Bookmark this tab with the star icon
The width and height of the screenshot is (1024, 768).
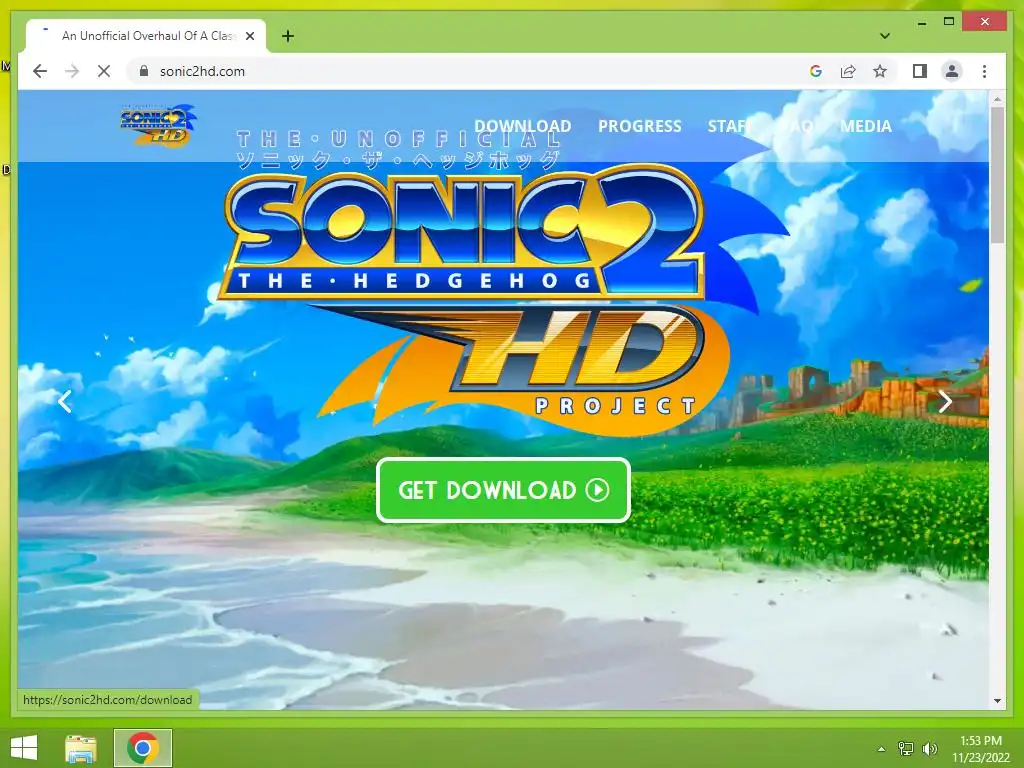880,71
